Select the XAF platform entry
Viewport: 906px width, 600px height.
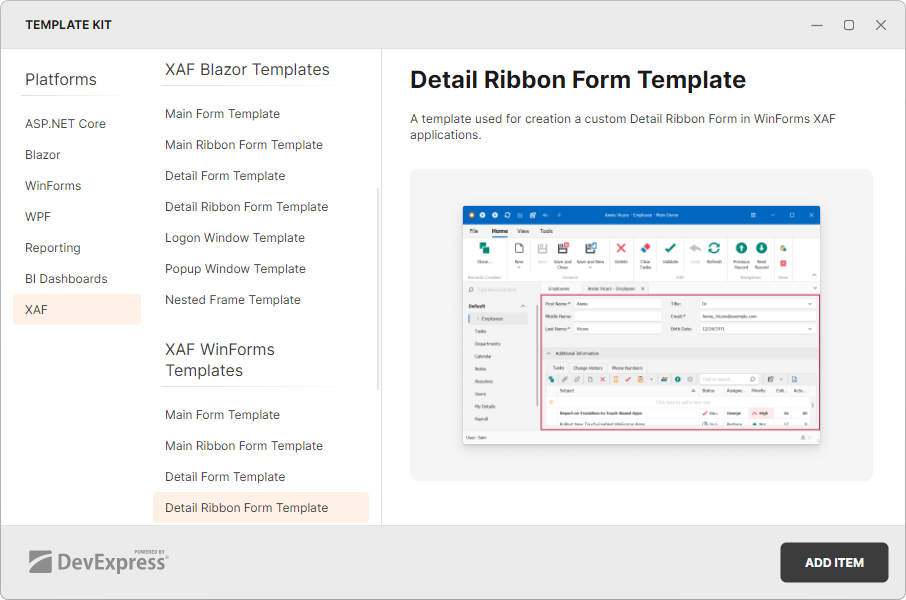click(x=37, y=309)
